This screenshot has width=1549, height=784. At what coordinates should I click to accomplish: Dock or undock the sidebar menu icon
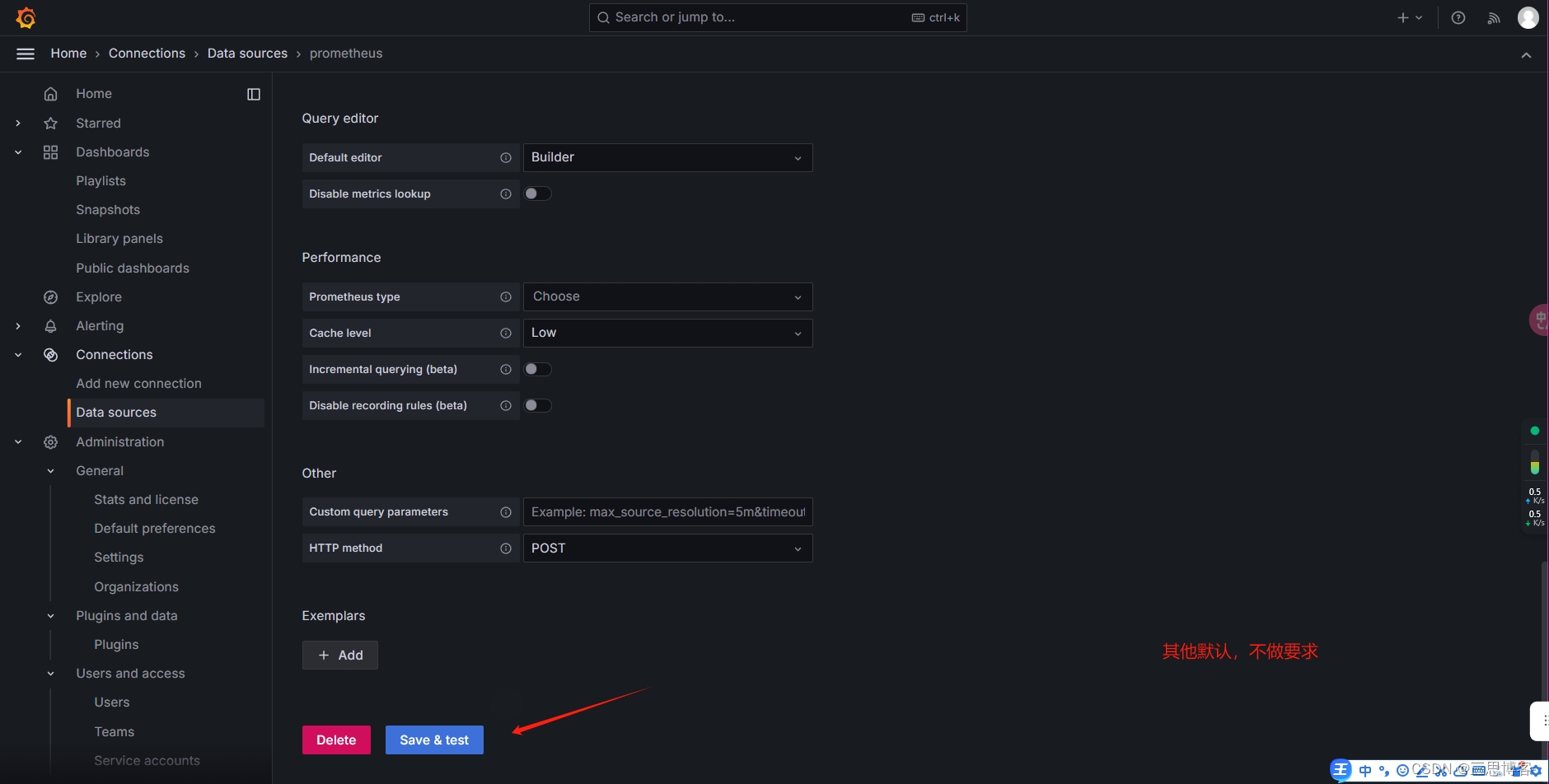(x=254, y=94)
